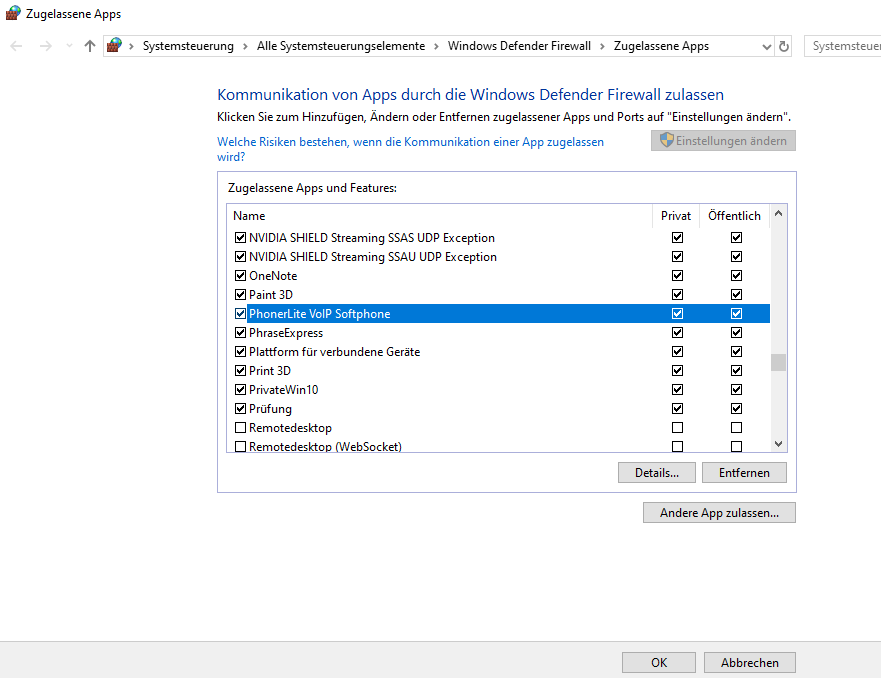Refresh the Zugelassene Apps page

pos(784,46)
